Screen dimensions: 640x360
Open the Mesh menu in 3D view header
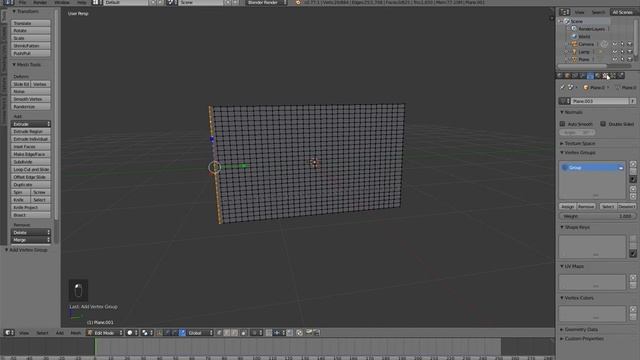click(x=76, y=333)
